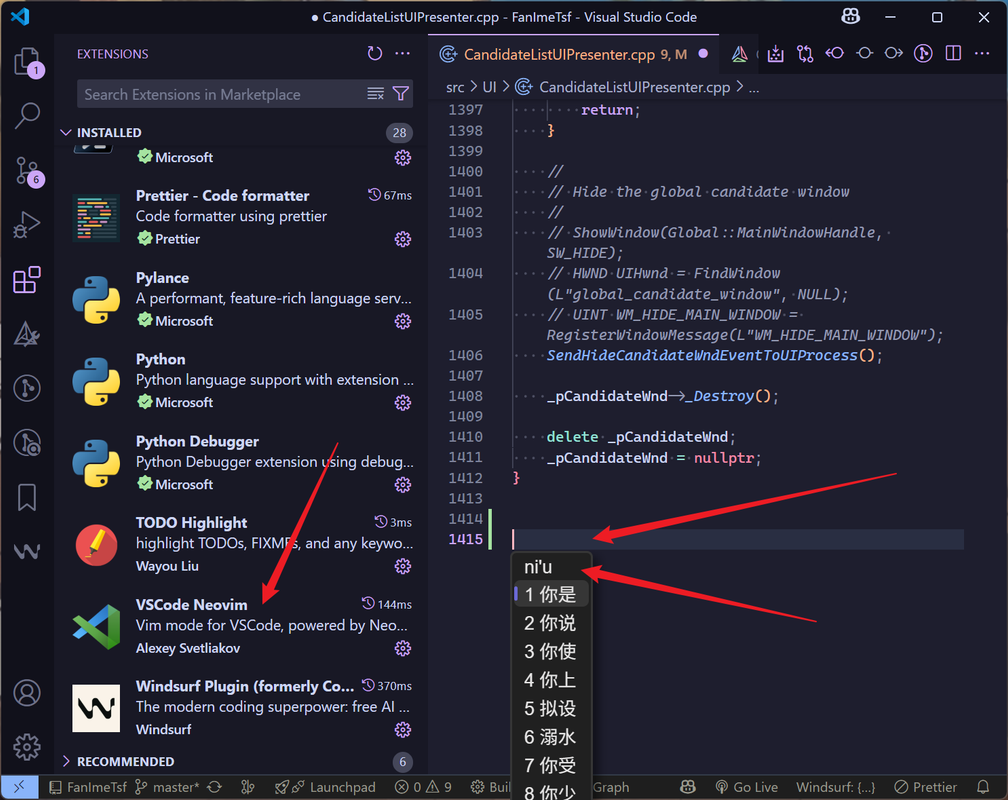The image size is (1008, 800).
Task: Open the Accounts menu
Action: click(27, 693)
